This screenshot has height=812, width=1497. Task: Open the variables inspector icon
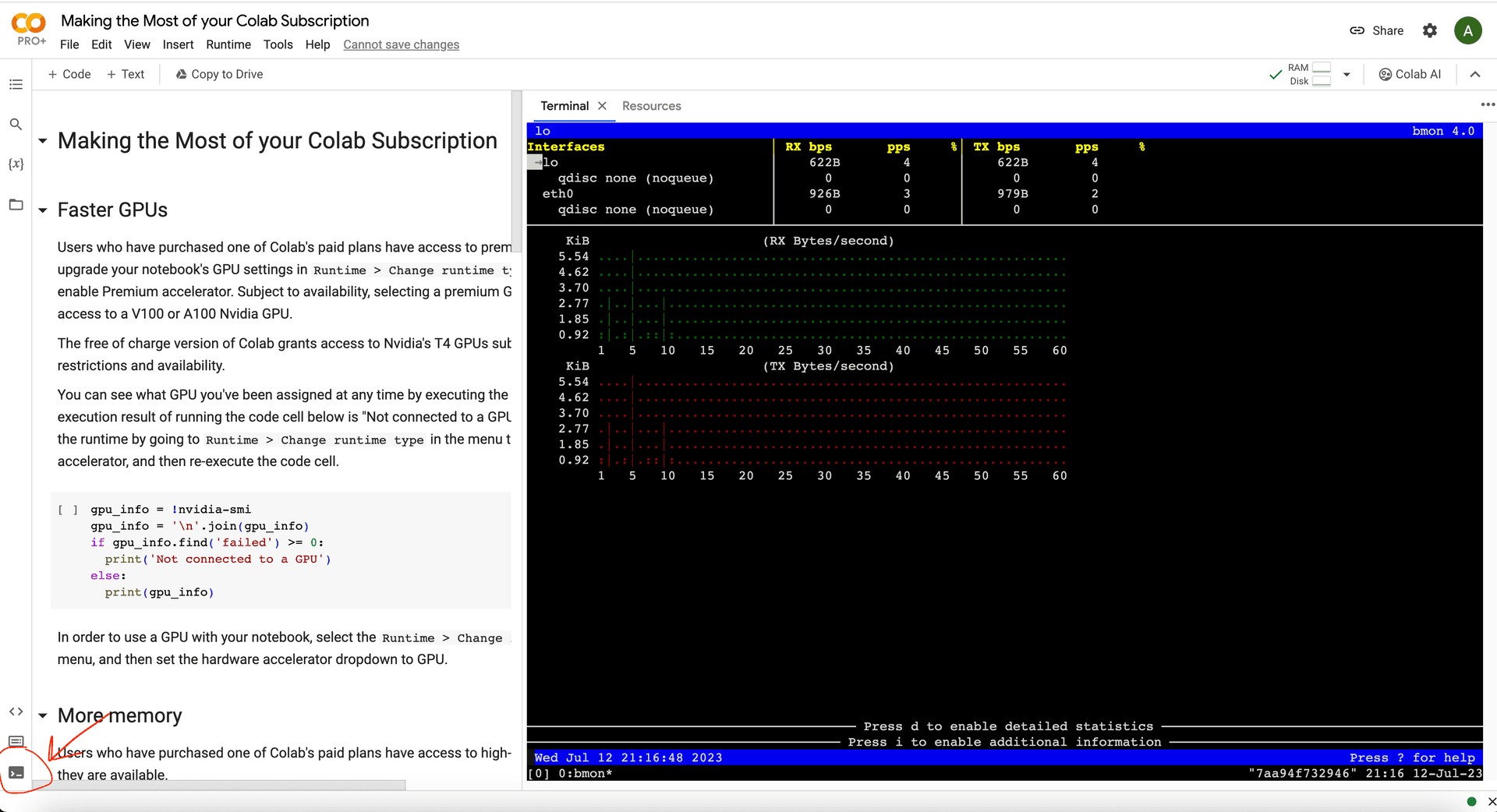pos(16,164)
